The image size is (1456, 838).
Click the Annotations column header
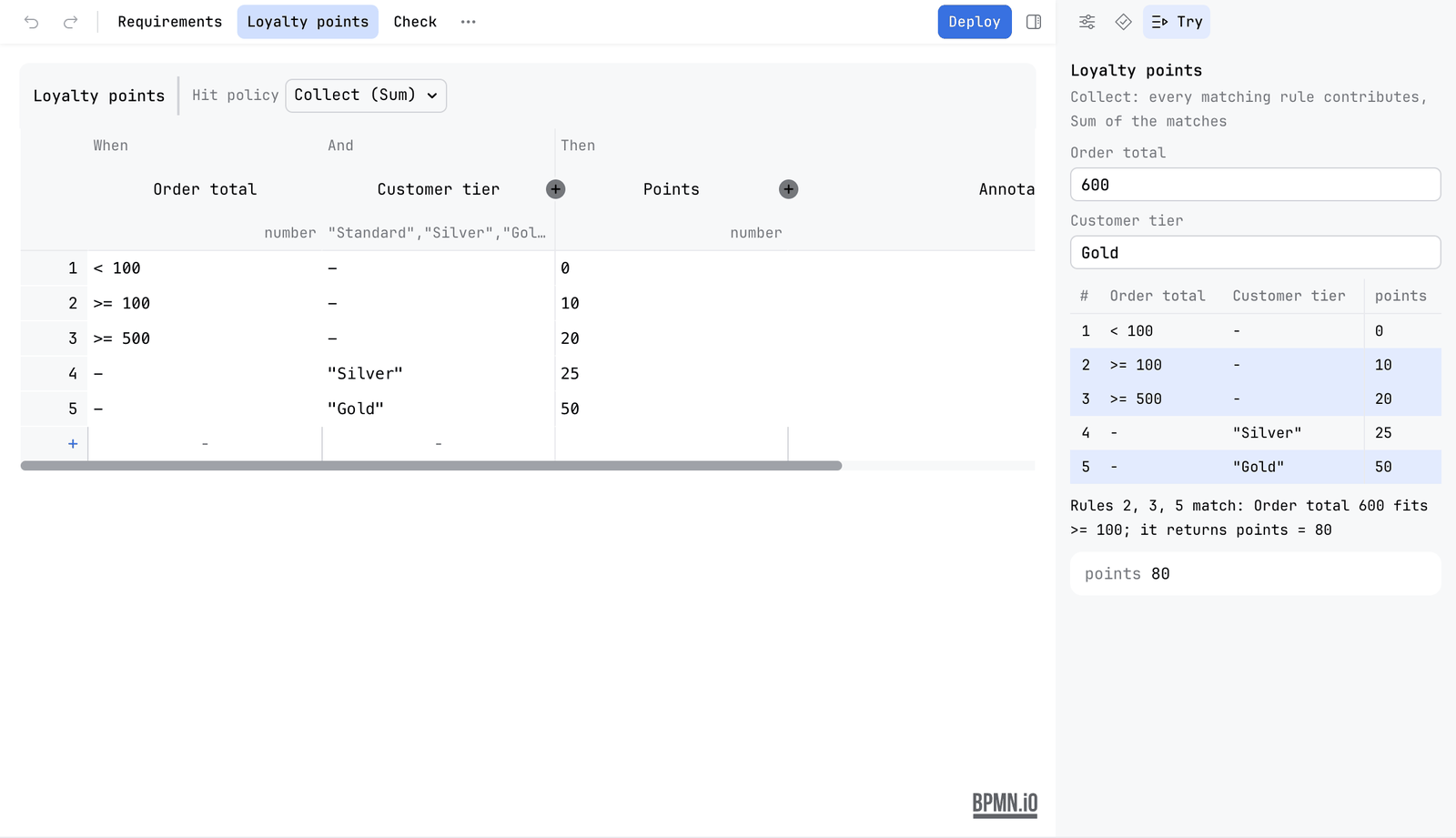point(1006,189)
